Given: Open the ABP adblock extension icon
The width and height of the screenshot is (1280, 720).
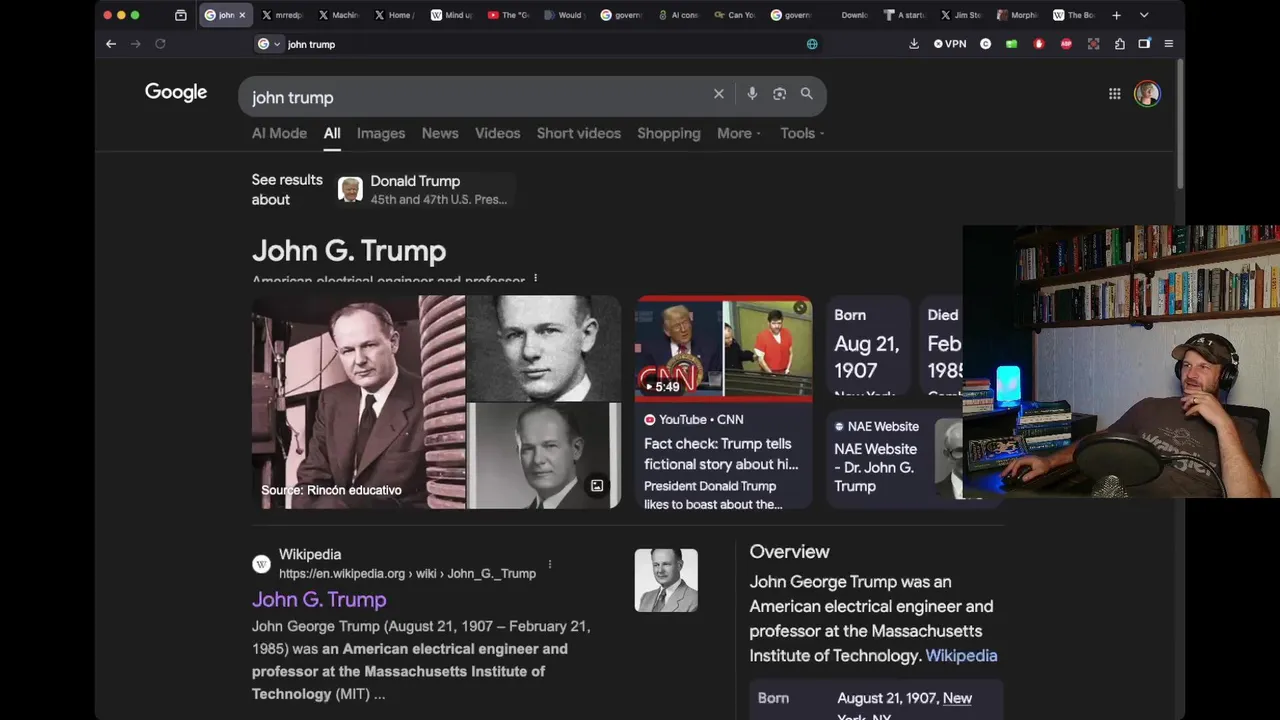Looking at the screenshot, I should click(1066, 44).
